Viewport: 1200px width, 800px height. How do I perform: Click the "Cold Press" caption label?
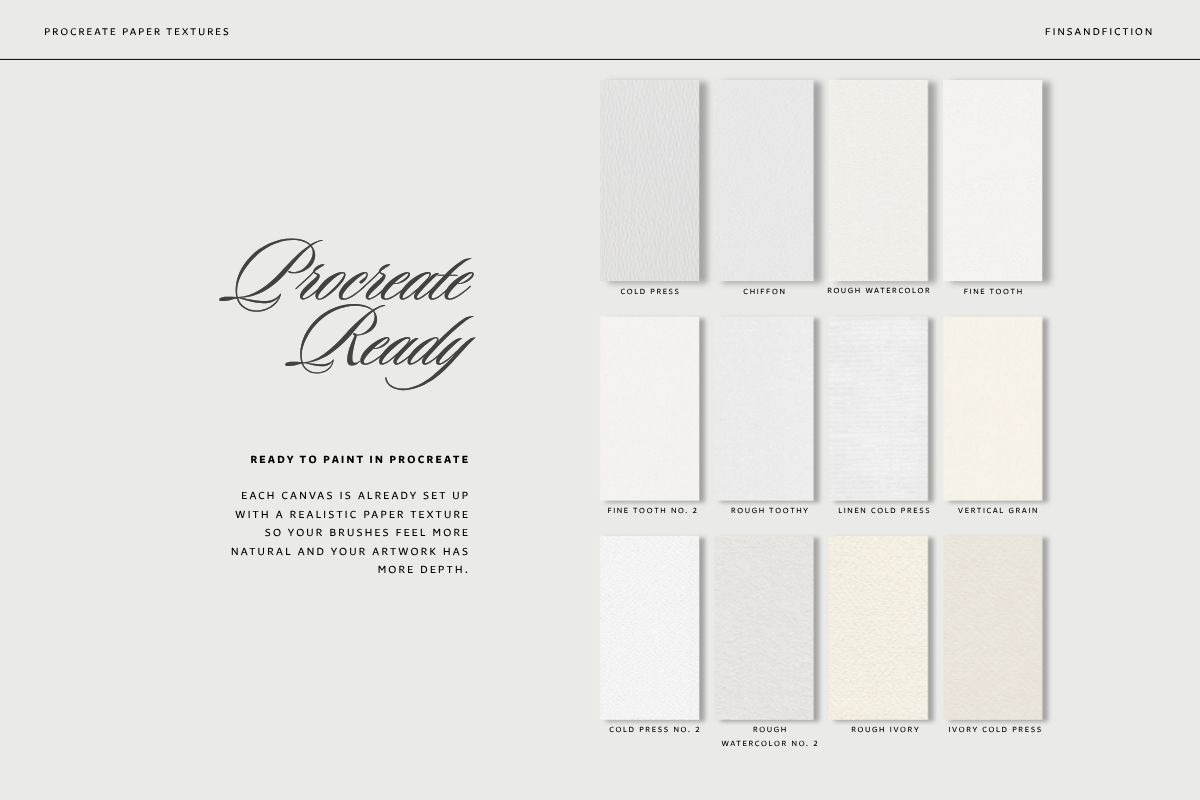tap(650, 292)
